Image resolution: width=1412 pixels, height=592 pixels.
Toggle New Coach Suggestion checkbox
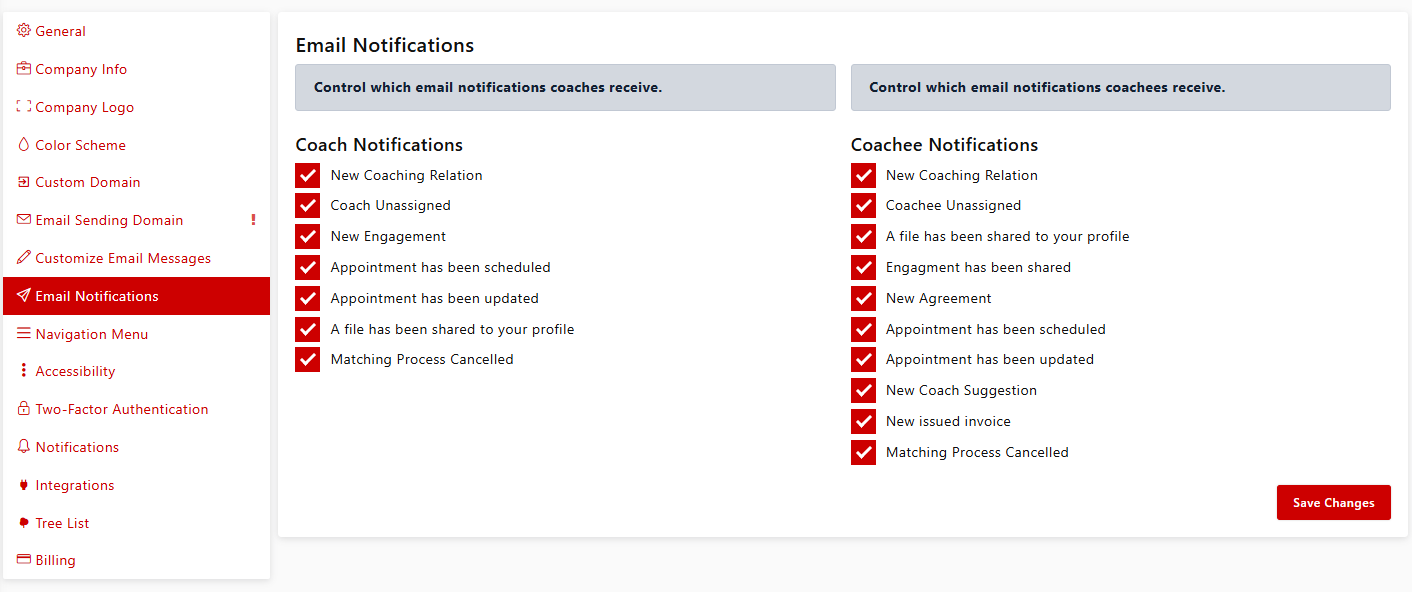863,391
